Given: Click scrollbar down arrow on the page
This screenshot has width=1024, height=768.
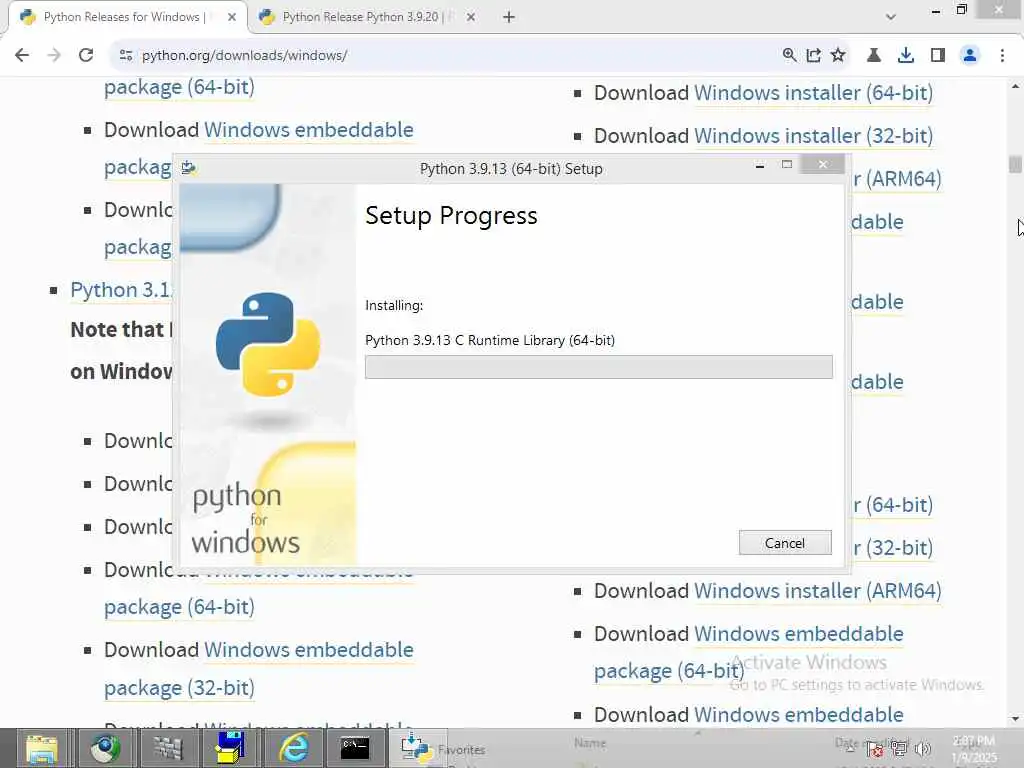Looking at the screenshot, I should pyautogui.click(x=1015, y=719).
